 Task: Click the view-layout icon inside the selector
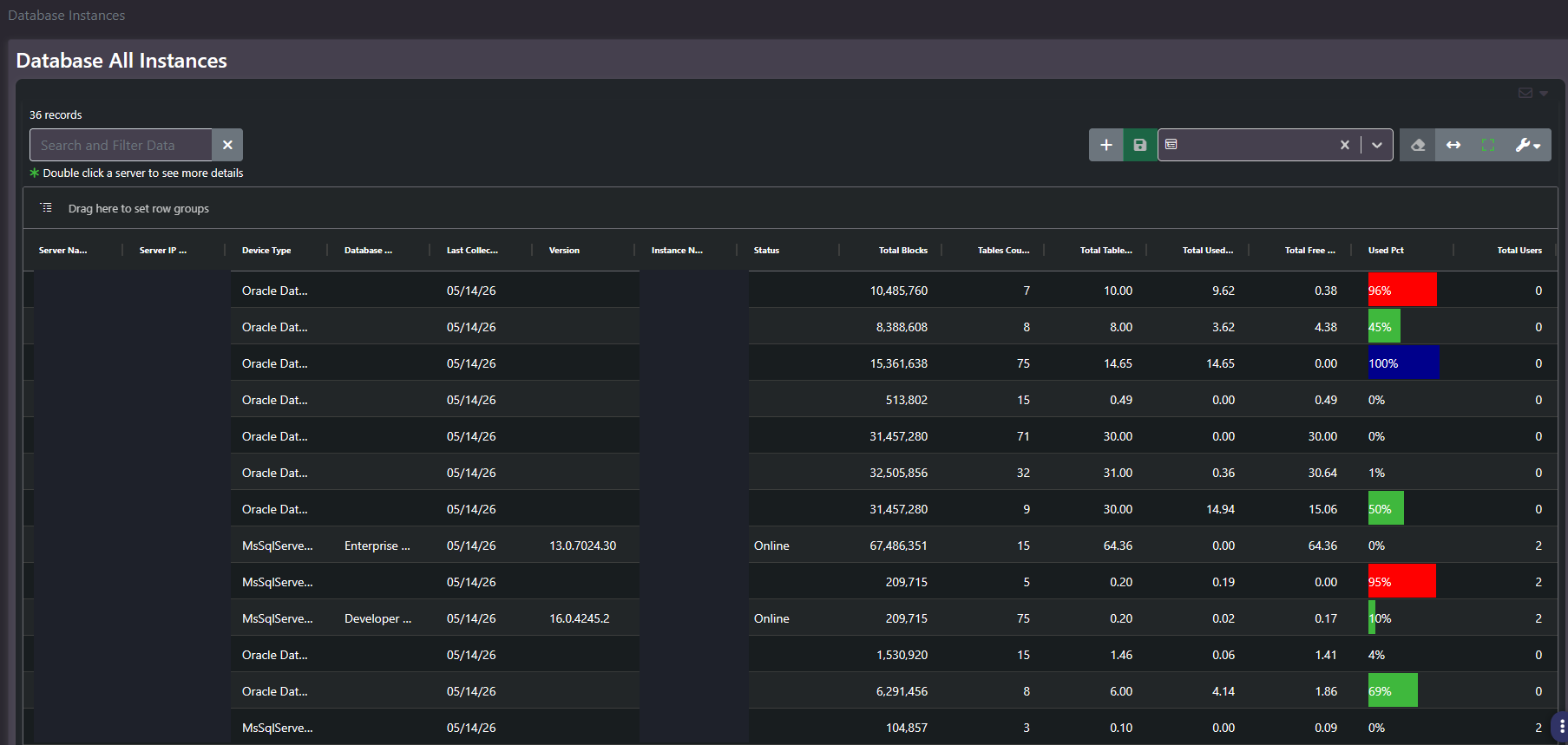[1171, 144]
